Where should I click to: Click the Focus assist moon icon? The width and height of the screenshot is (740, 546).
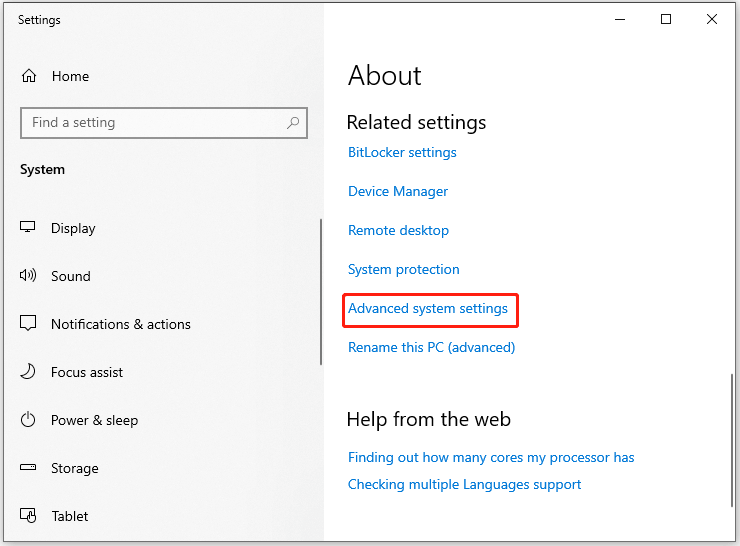(x=28, y=371)
